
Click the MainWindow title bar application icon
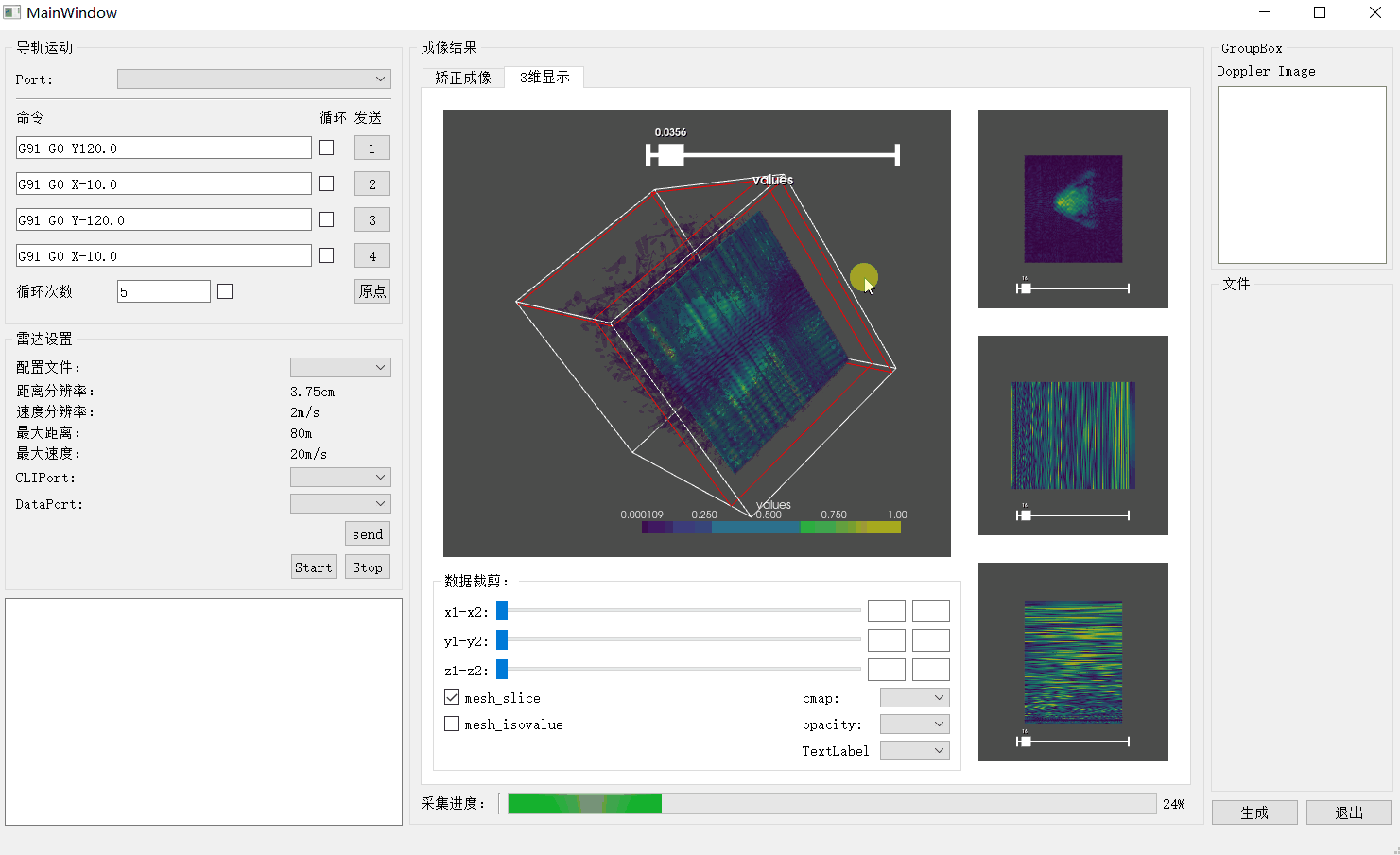(x=13, y=12)
